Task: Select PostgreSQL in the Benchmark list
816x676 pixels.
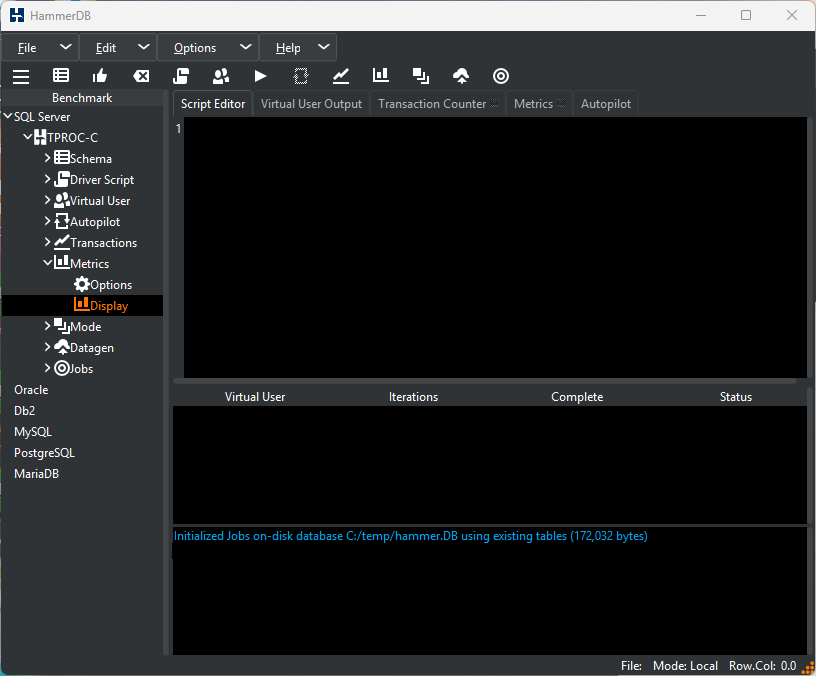Action: click(44, 453)
